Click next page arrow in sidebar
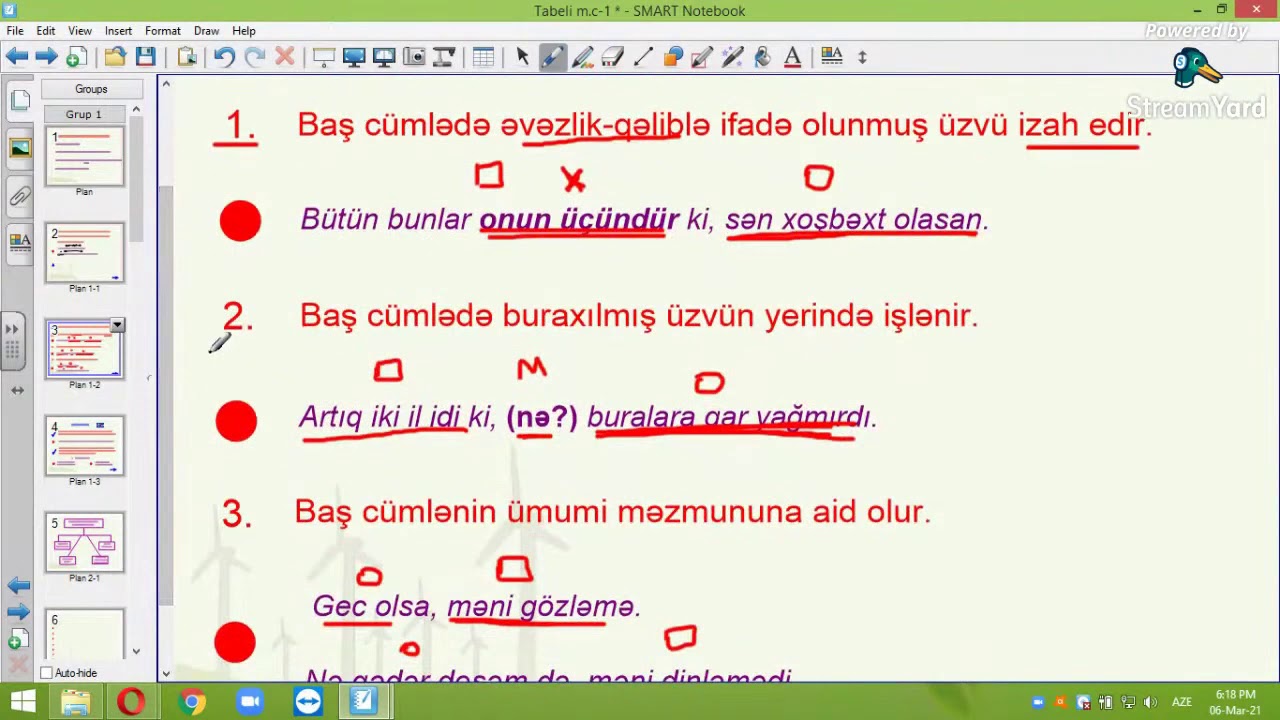Image resolution: width=1280 pixels, height=720 pixels. point(18,612)
